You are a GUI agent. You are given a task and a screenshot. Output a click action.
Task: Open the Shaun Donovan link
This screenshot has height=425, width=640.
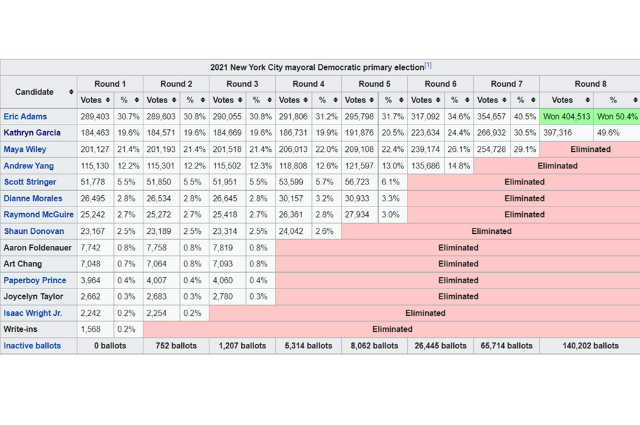pyautogui.click(x=34, y=231)
